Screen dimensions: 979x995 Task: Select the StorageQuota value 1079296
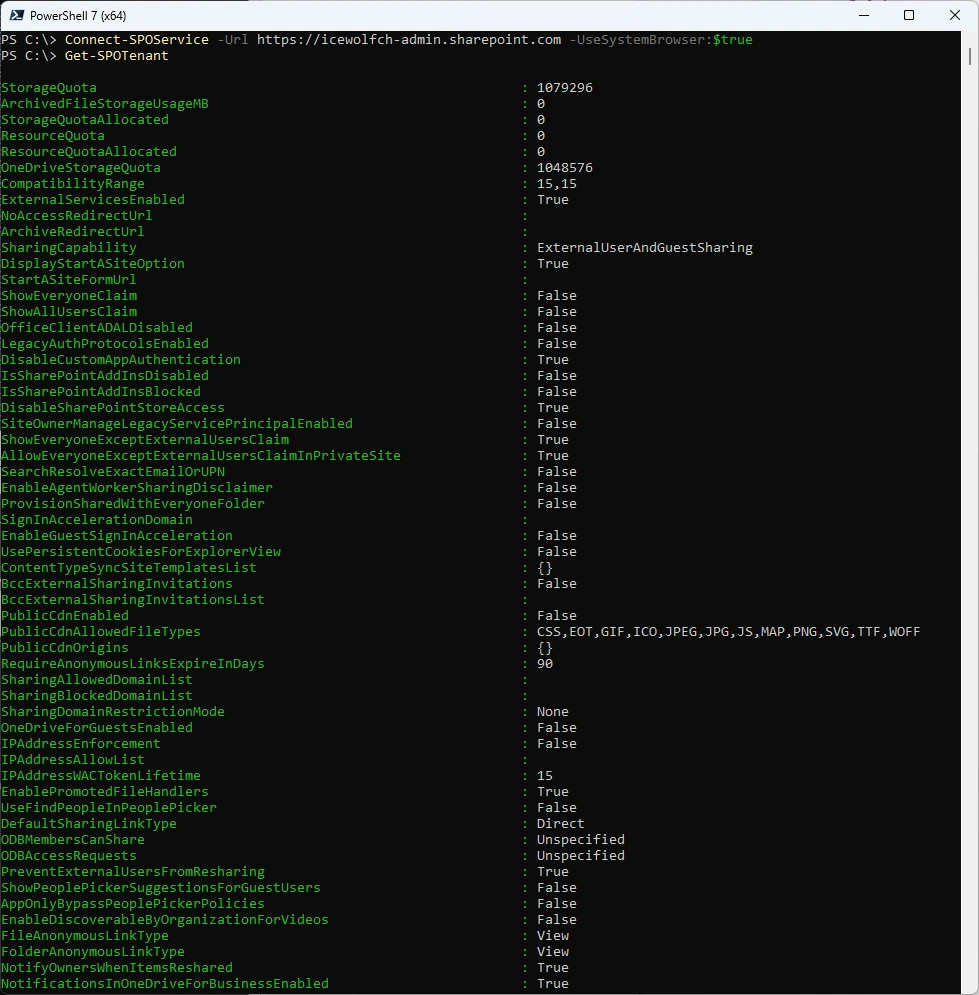click(565, 88)
